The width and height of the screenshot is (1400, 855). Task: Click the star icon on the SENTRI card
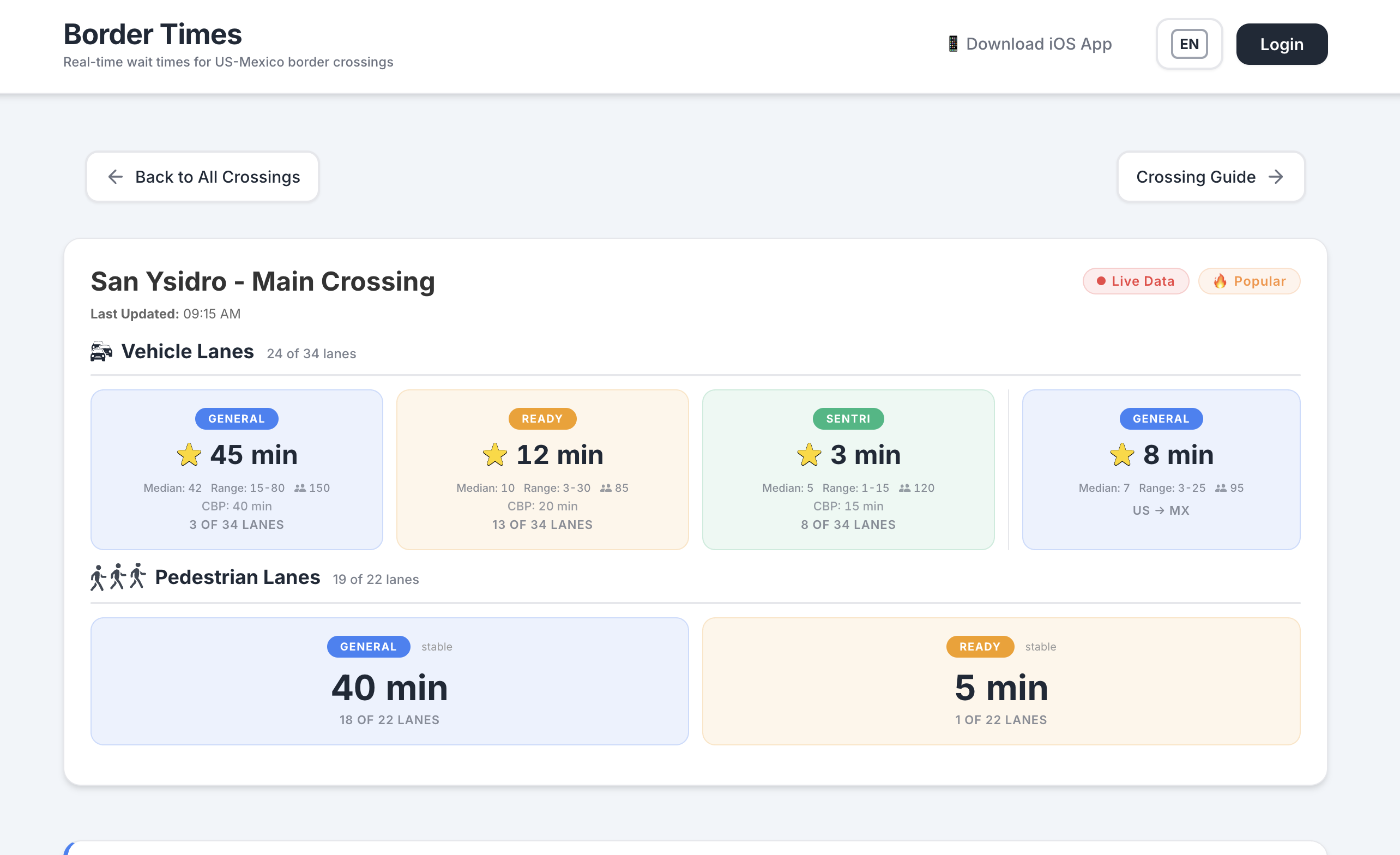coord(809,455)
